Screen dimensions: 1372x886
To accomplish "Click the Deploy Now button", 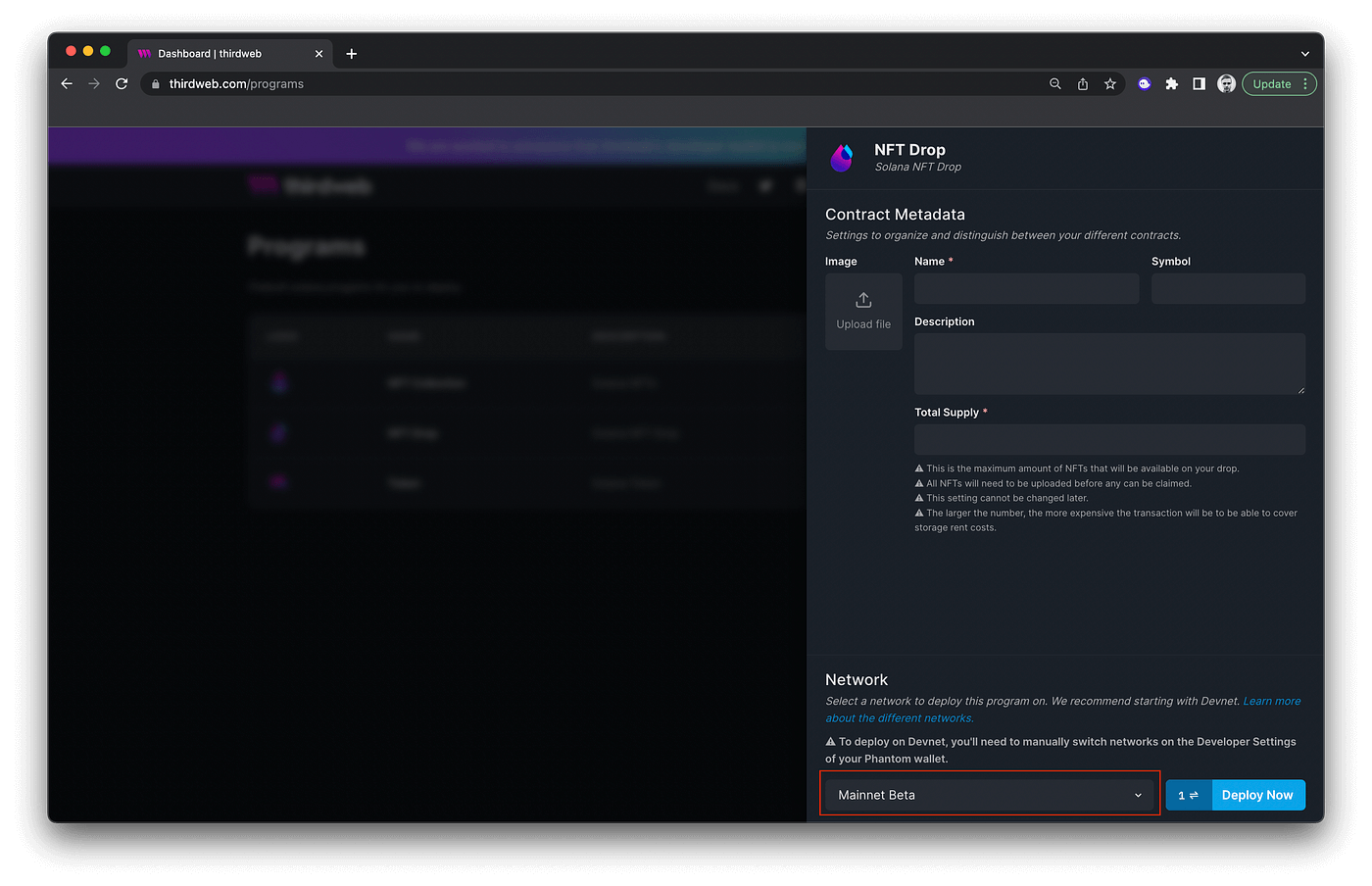I will [x=1258, y=795].
